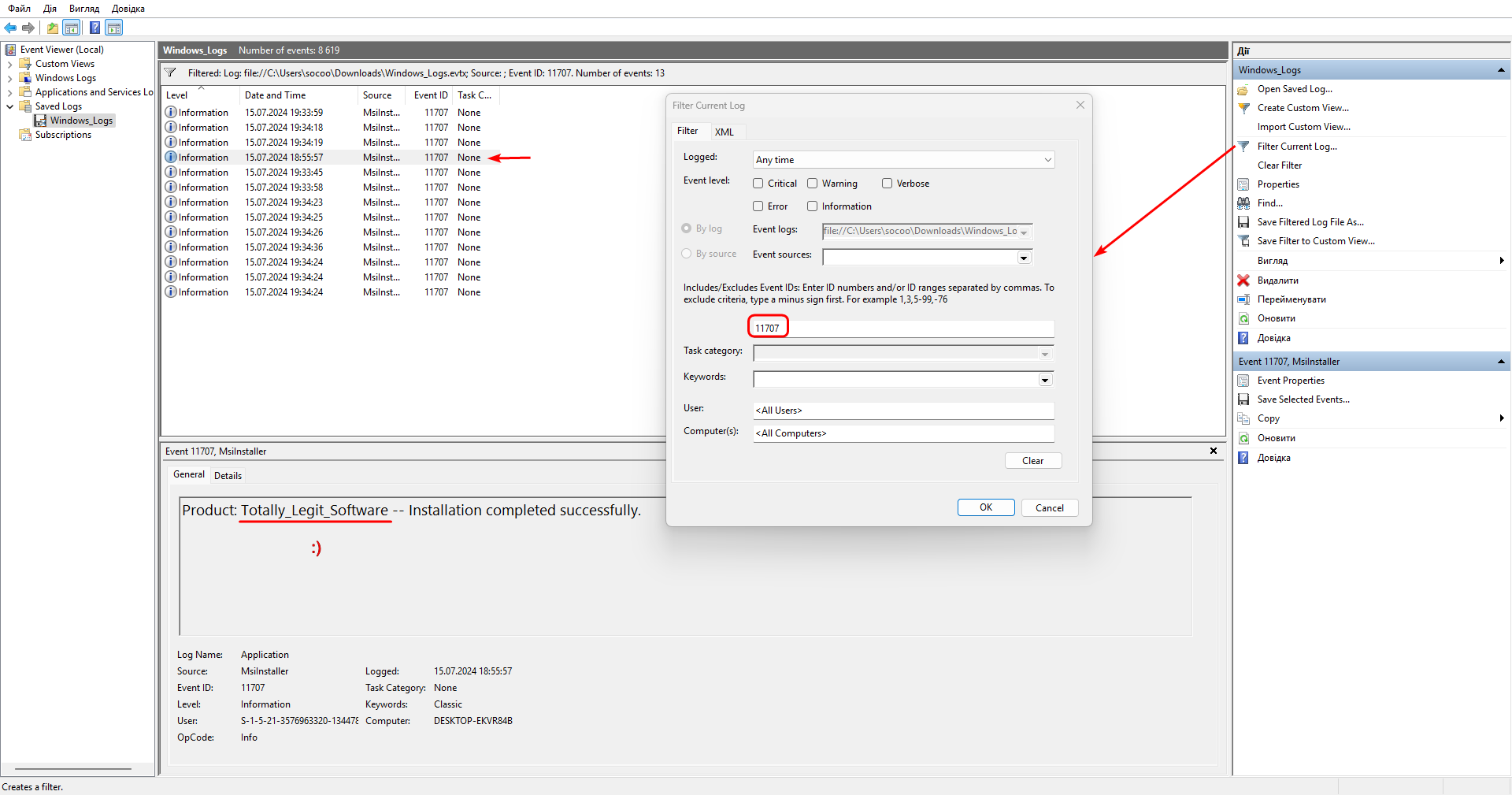
Task: Click the blue help toolbar icon
Action: (94, 28)
